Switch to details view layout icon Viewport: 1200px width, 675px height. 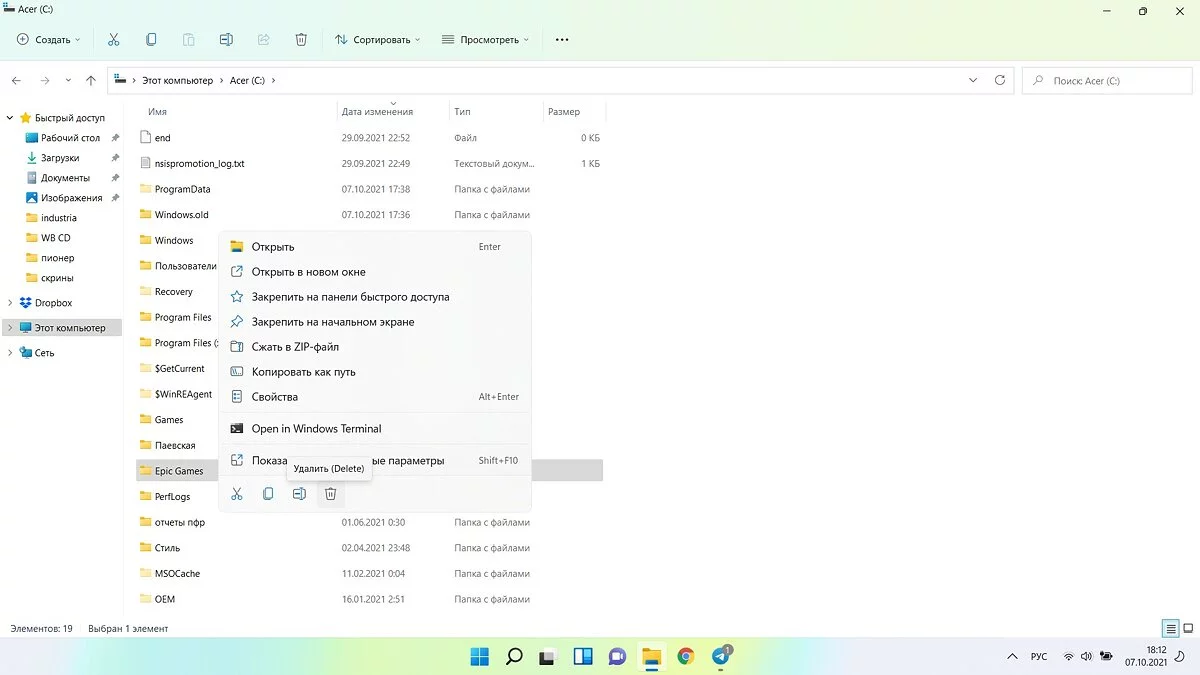(x=1170, y=629)
